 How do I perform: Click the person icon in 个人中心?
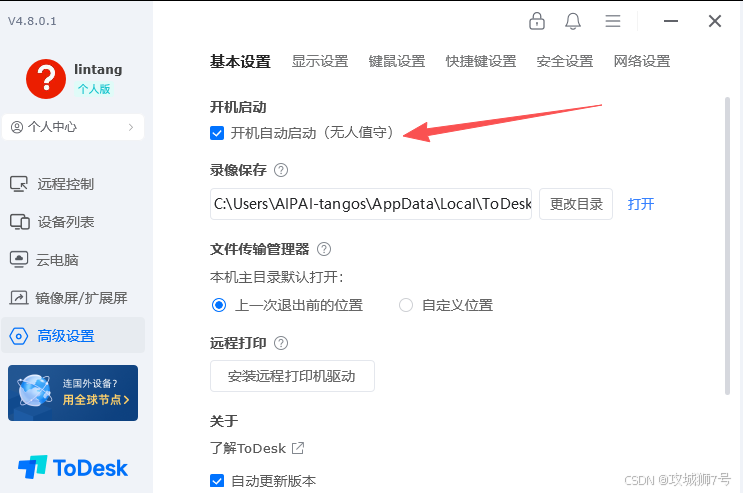(17, 127)
